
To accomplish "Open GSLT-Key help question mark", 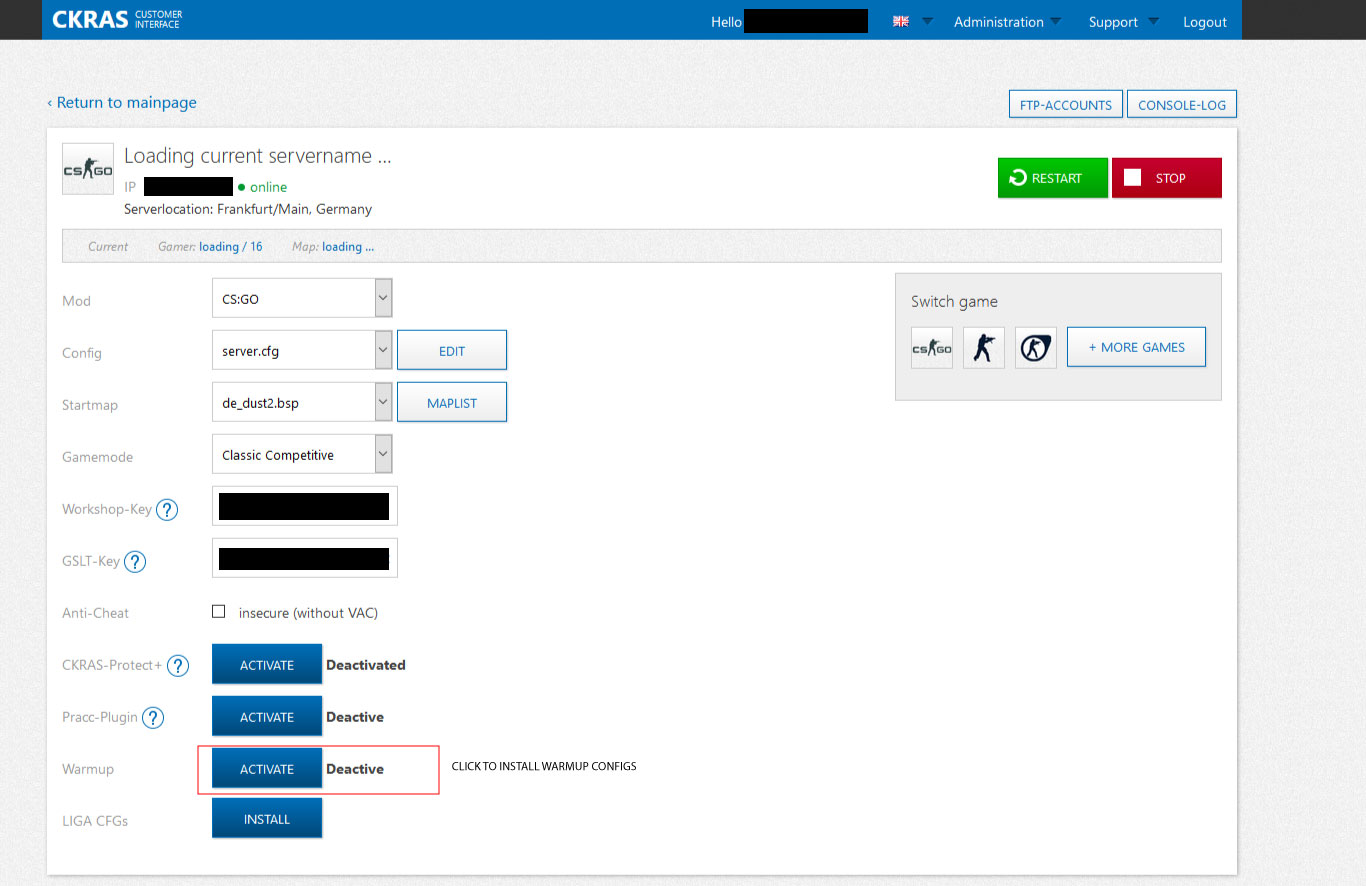I will (135, 562).
